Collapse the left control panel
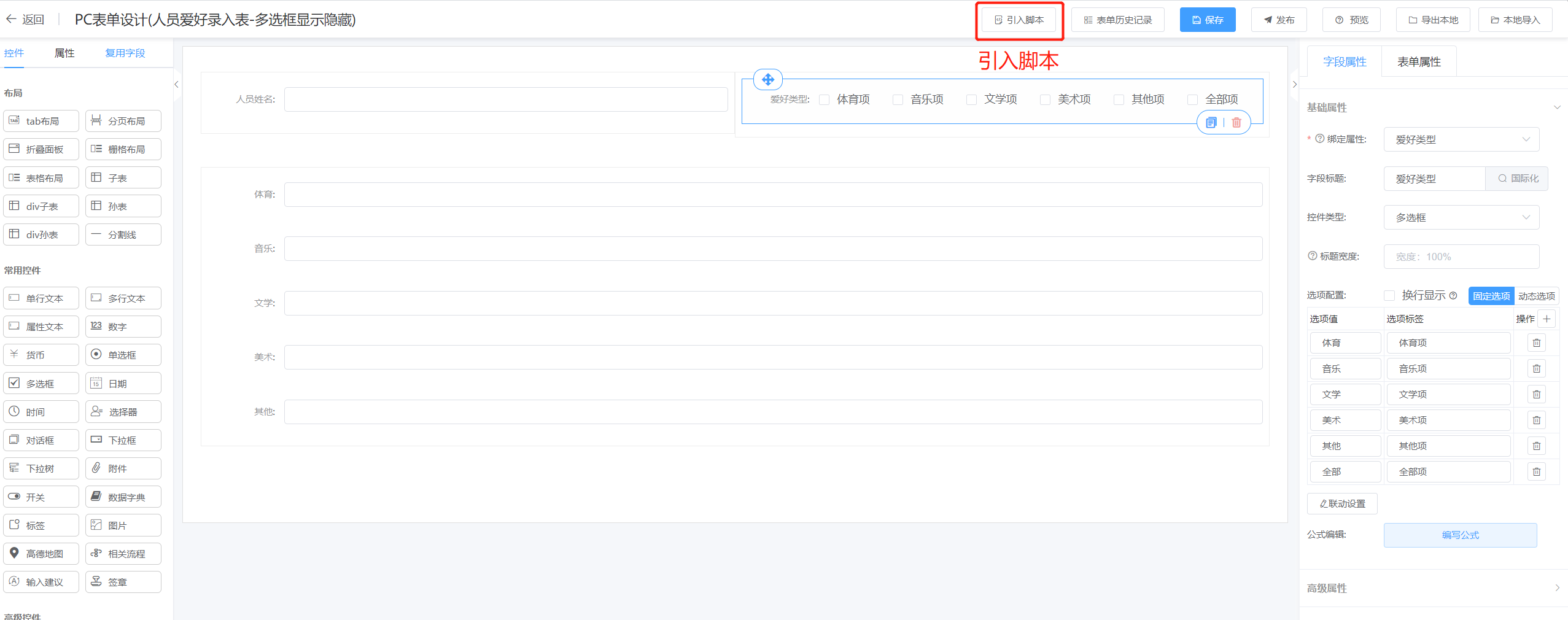Image resolution: width=1568 pixels, height=620 pixels. click(x=176, y=84)
